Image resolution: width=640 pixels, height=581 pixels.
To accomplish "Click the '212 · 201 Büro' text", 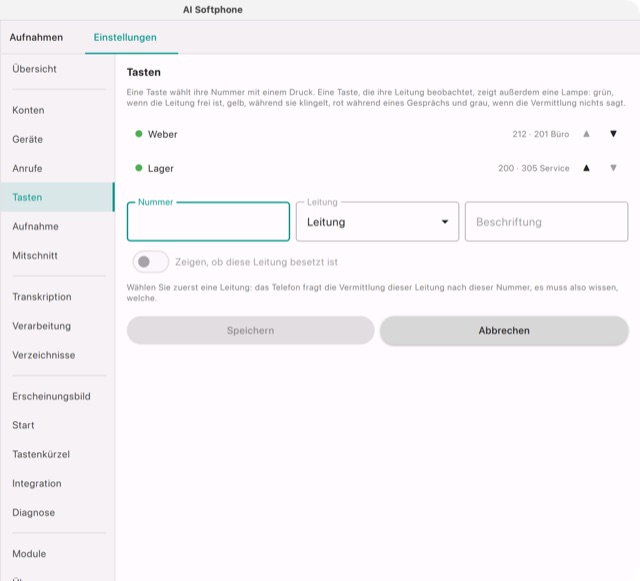I will click(540, 134).
